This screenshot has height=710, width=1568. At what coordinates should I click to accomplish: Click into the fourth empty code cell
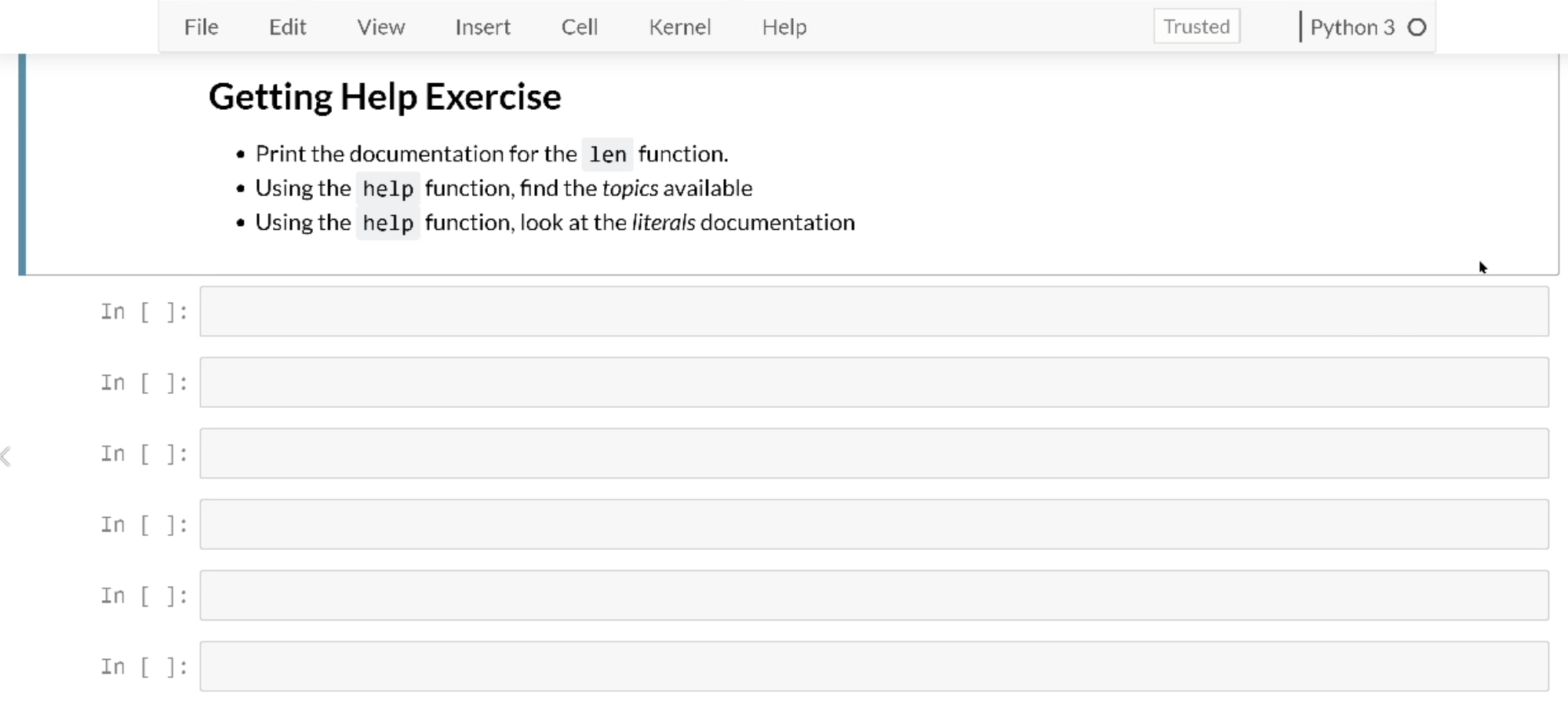(874, 524)
